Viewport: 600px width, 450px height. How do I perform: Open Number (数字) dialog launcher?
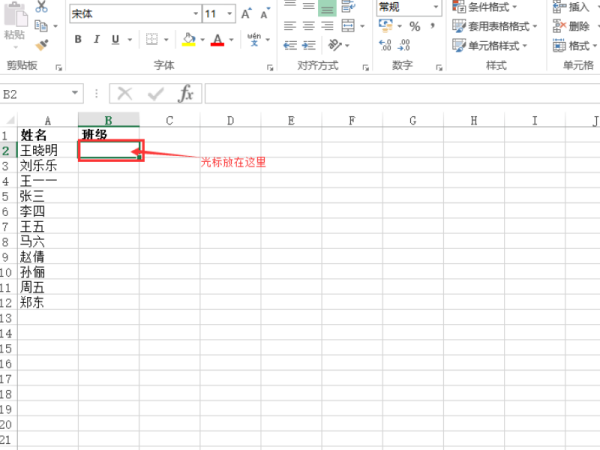pos(439,67)
